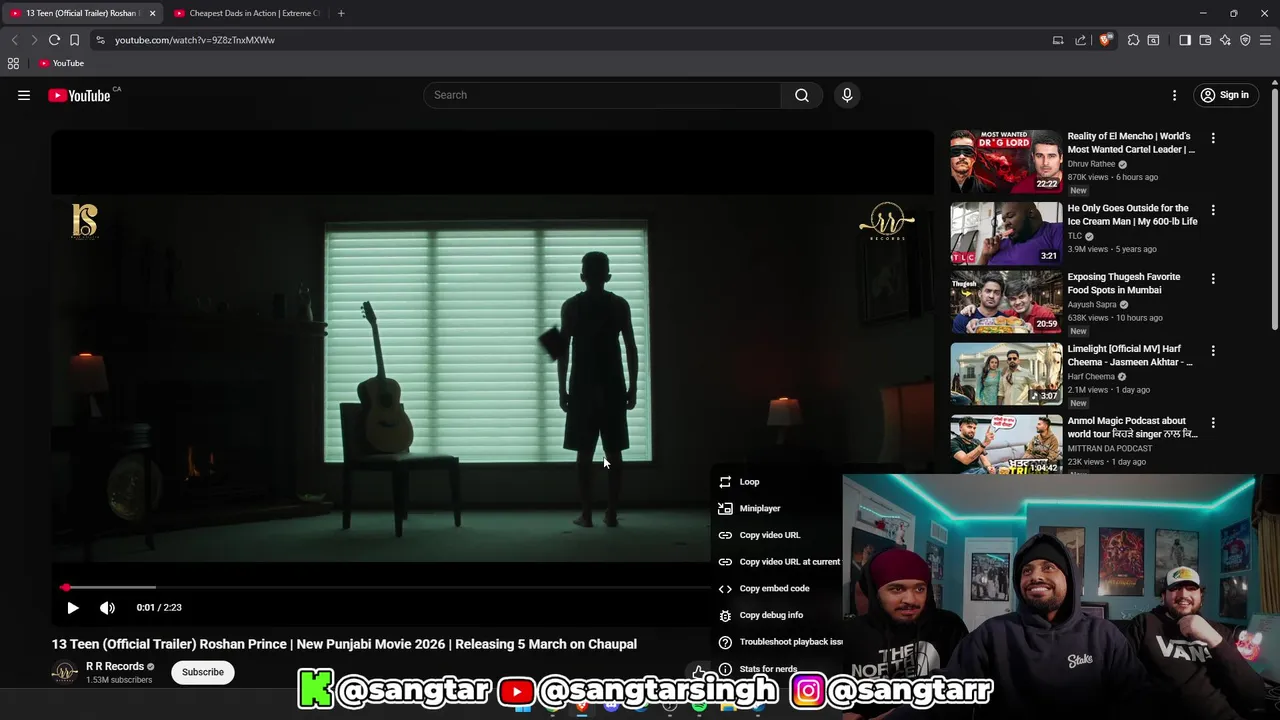Screen dimensions: 1280x720
Task: Open Brave Wallet icon
Action: 1205,40
